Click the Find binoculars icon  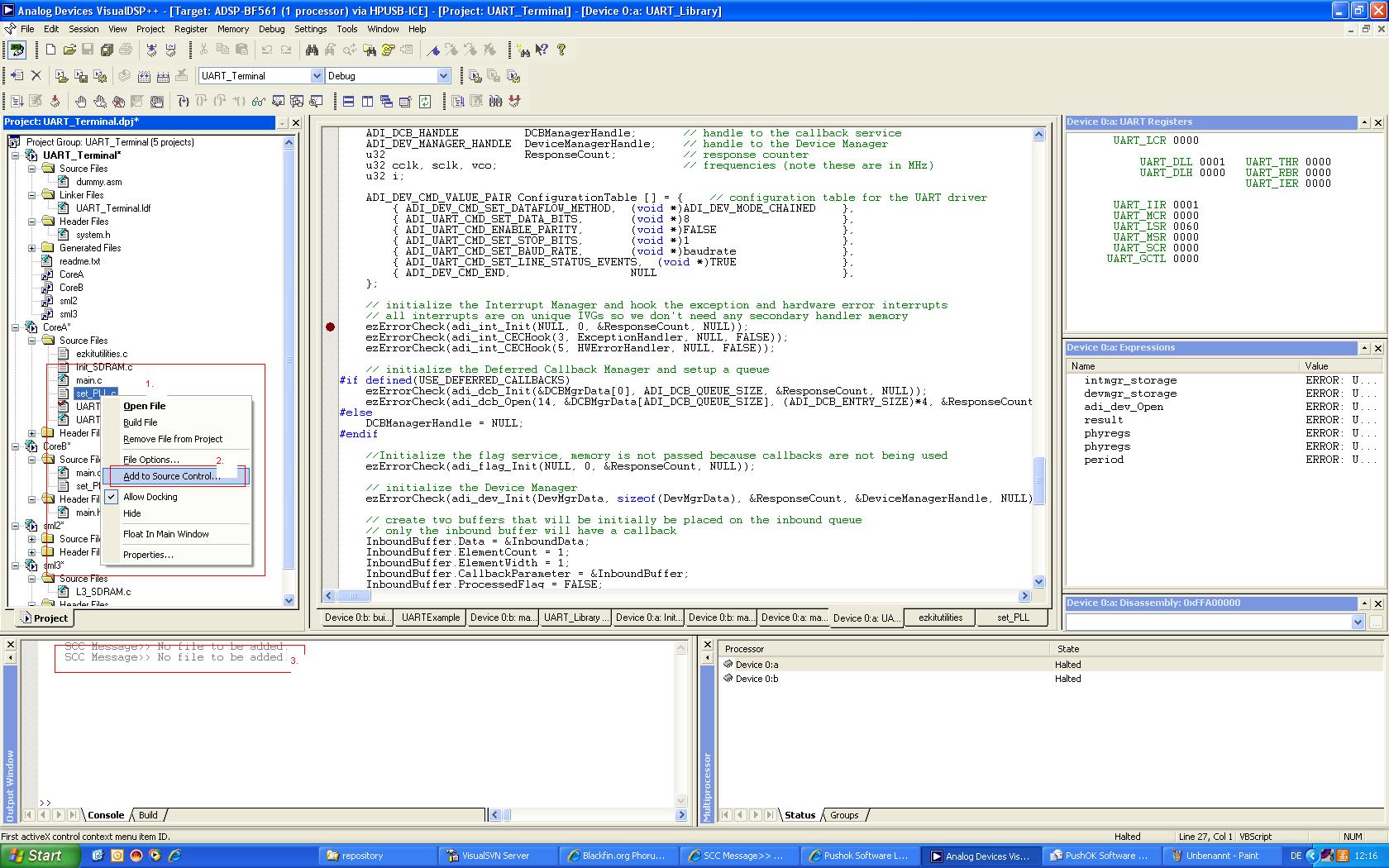coord(312,50)
